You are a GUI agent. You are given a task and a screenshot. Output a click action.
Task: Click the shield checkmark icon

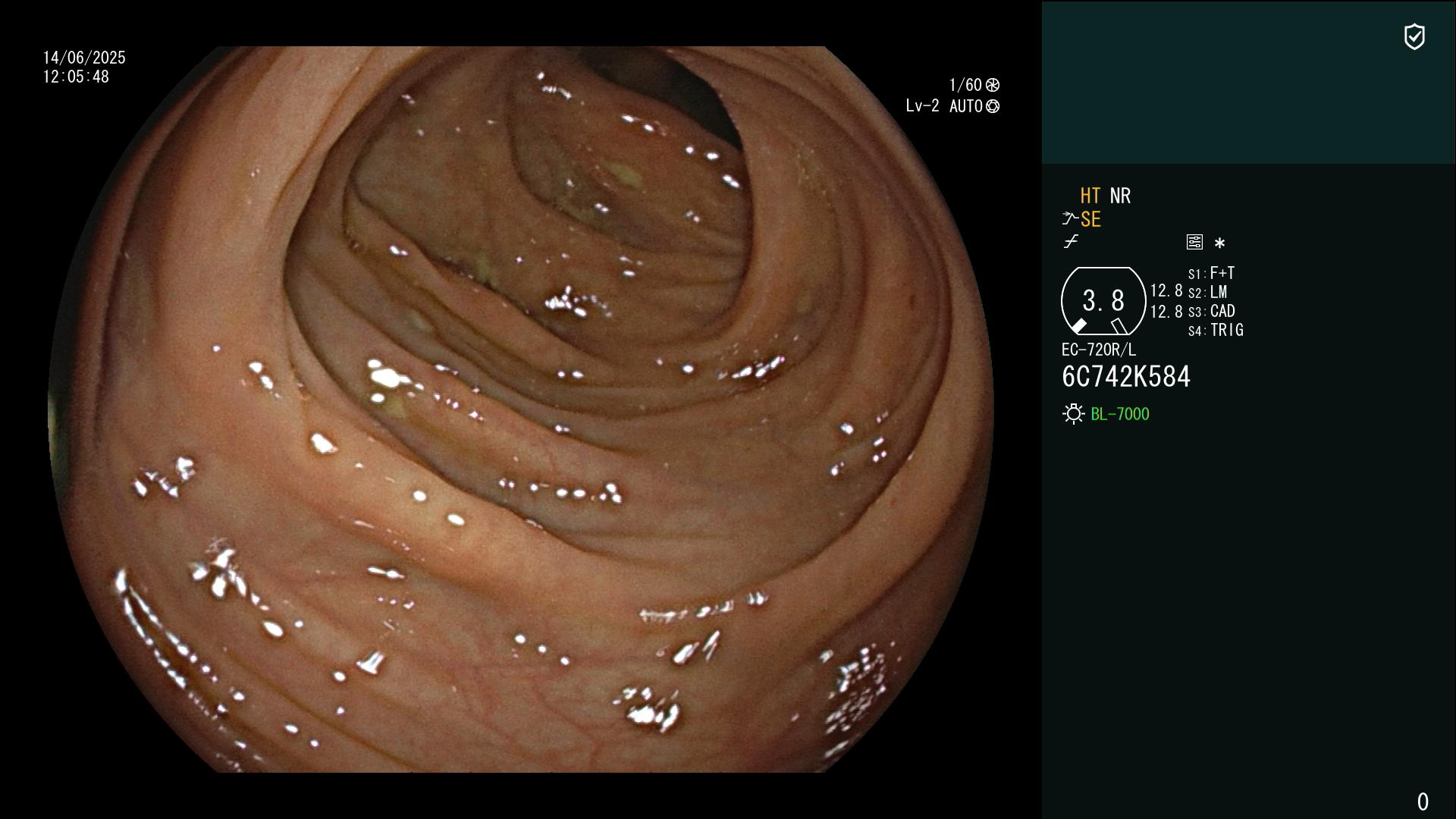coord(1414,36)
